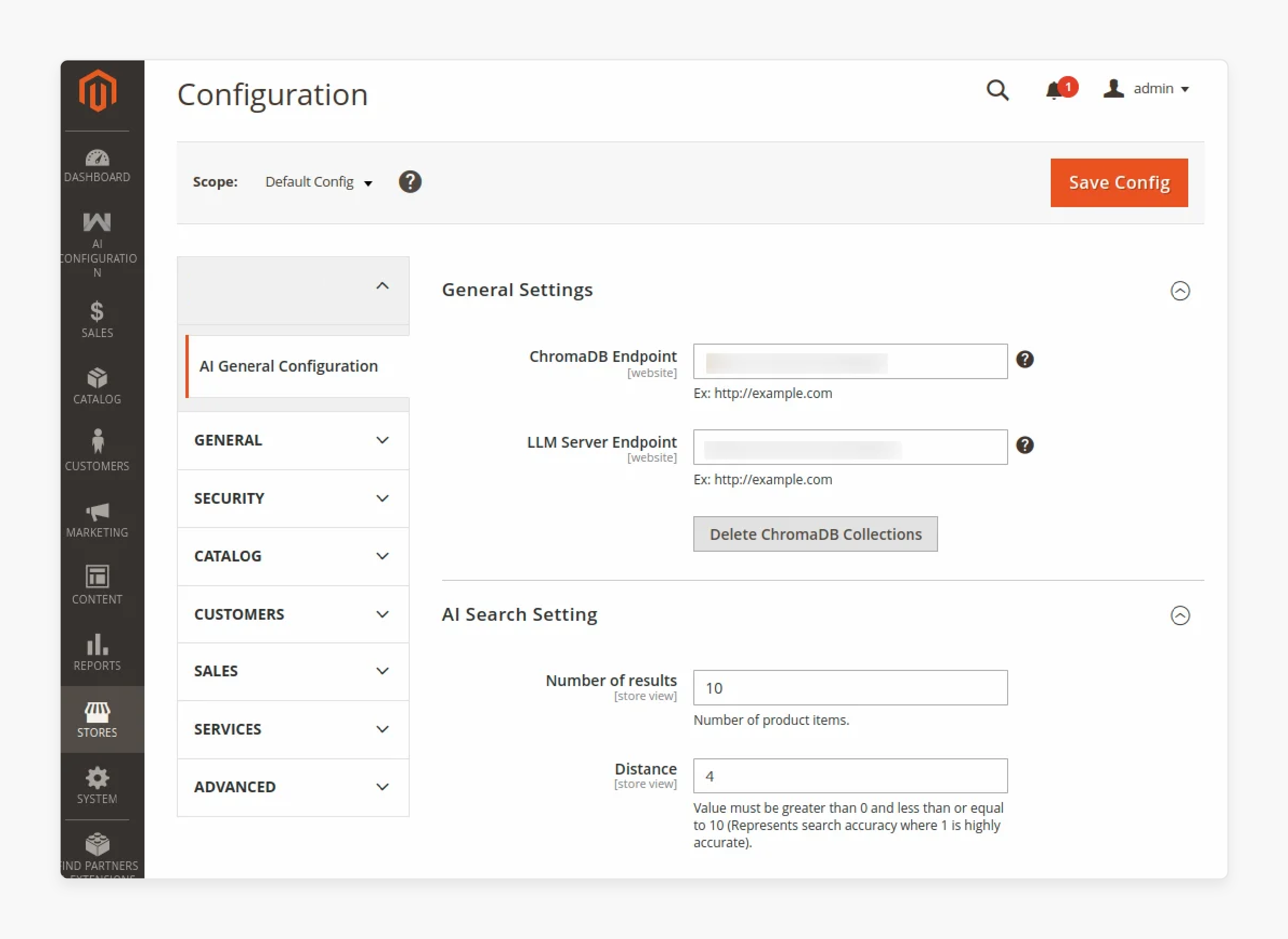This screenshot has height=939, width=1288.
Task: Focus the LLM Server Endpoint input field
Action: point(851,447)
